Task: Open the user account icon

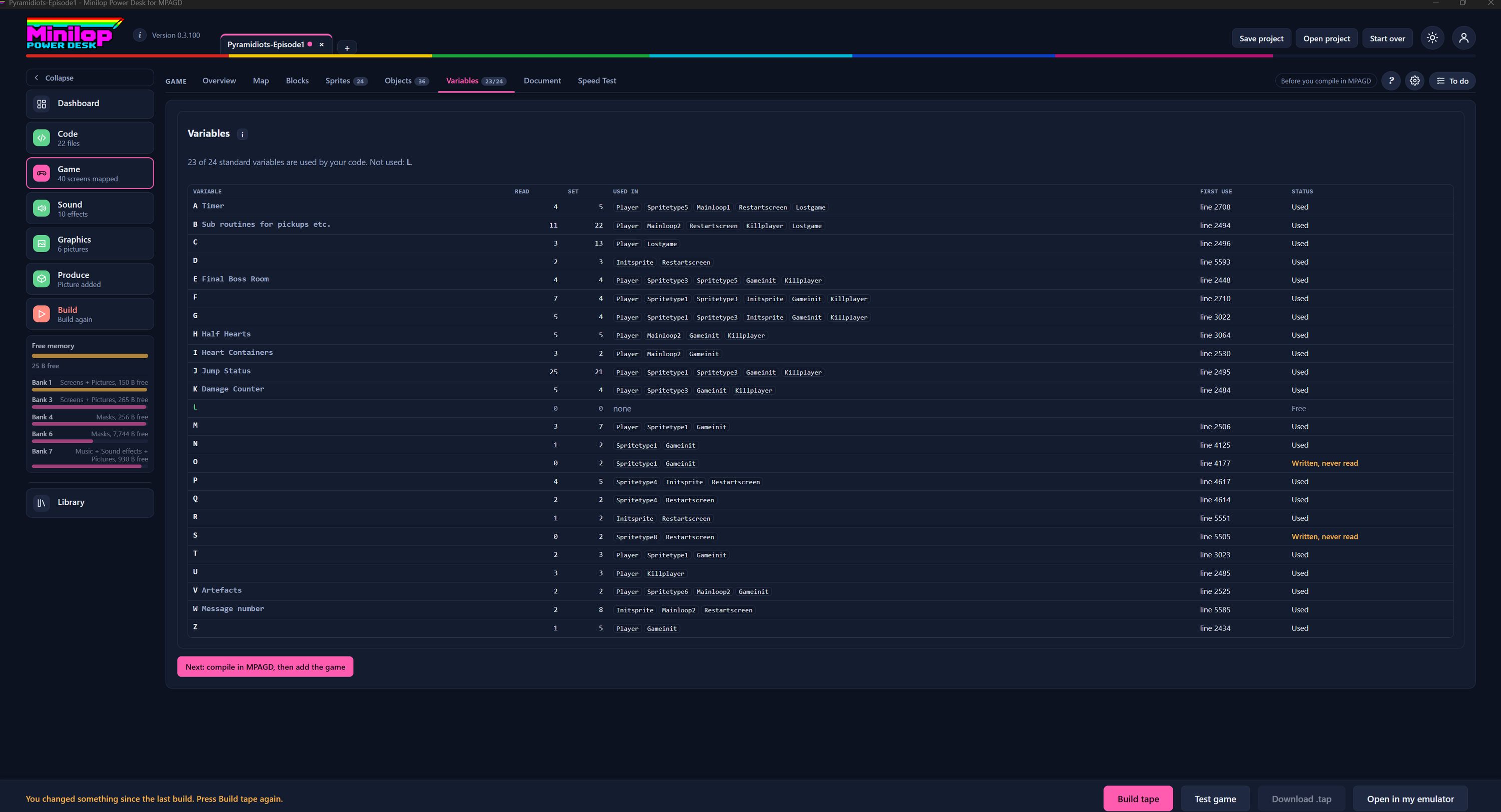Action: click(1463, 38)
